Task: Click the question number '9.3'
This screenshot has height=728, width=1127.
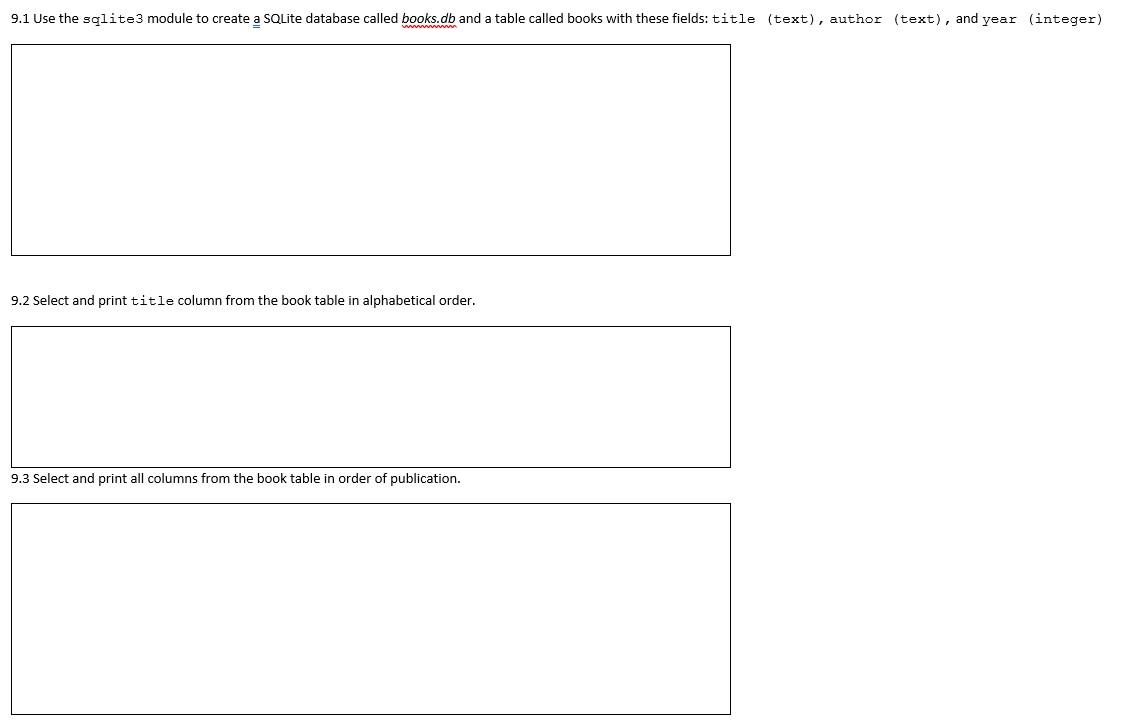Action: (20, 479)
